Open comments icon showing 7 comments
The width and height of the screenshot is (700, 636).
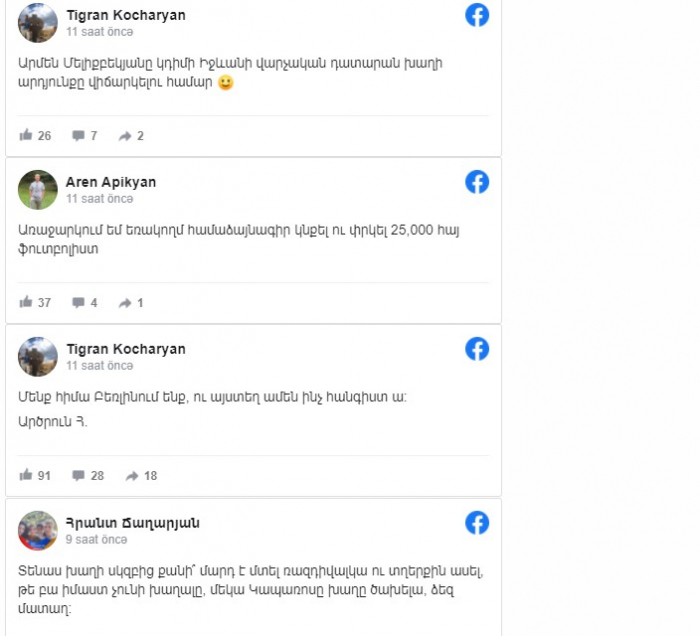[x=78, y=136]
